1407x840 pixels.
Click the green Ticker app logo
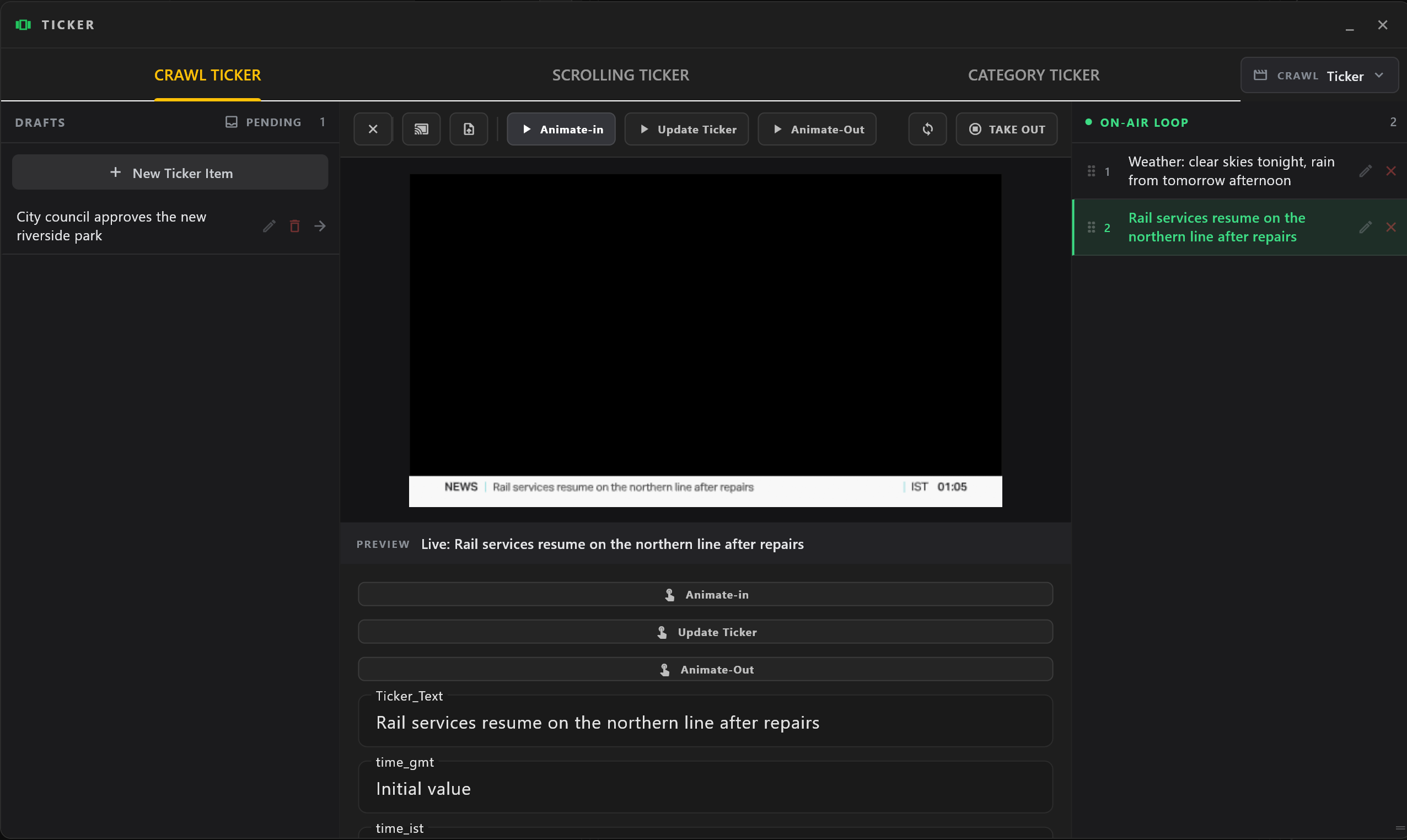[x=23, y=24]
